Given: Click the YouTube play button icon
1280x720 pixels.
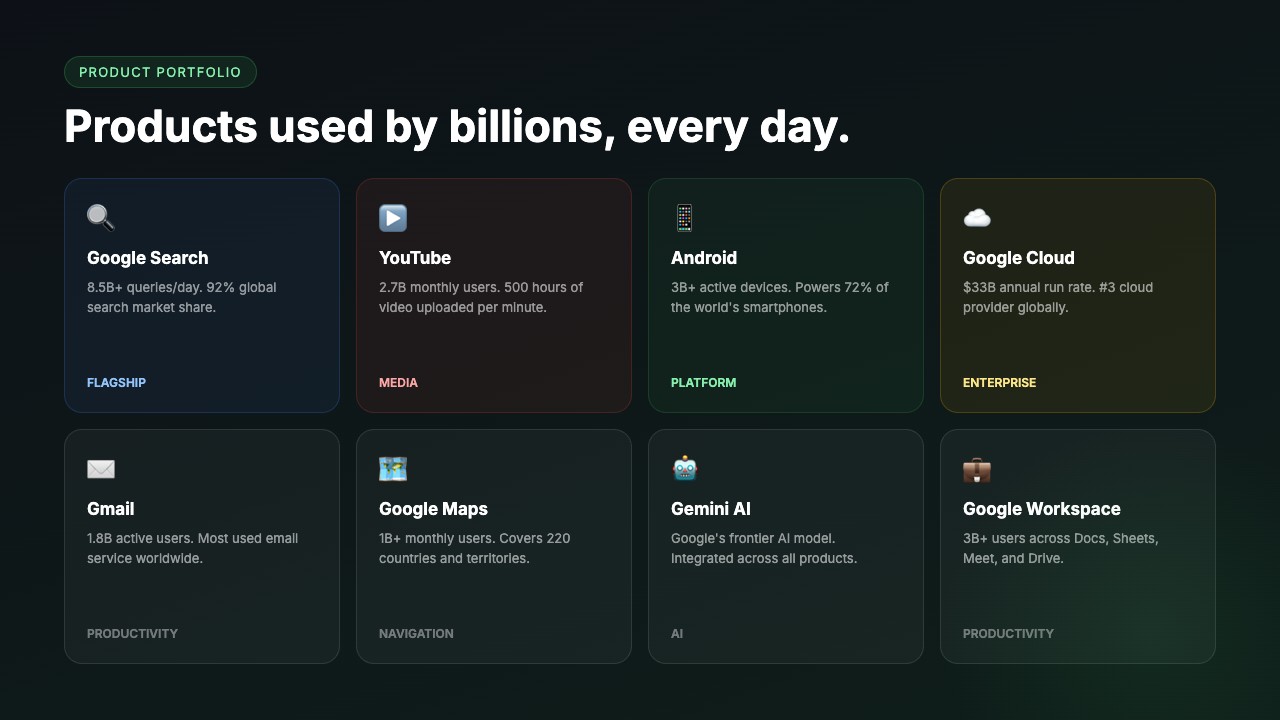Looking at the screenshot, I should (393, 218).
